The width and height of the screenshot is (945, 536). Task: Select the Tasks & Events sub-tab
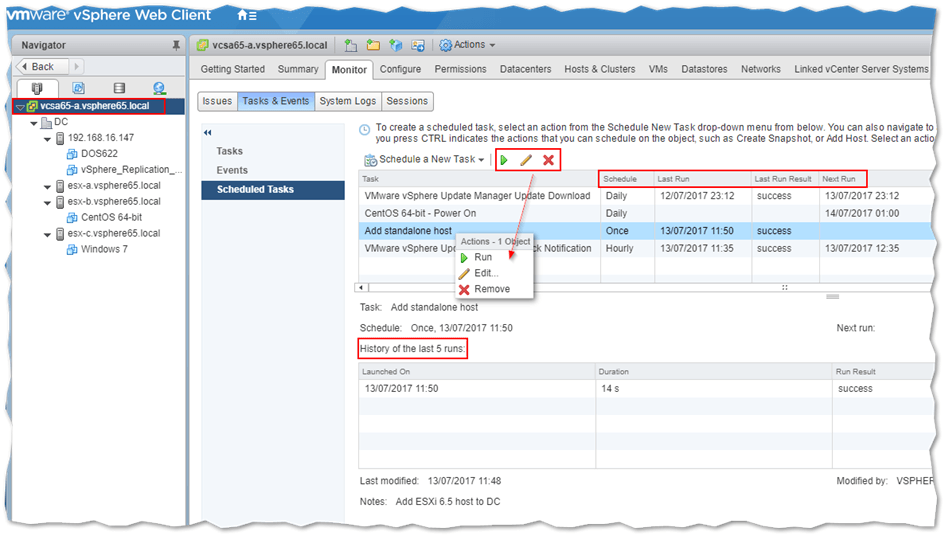(275, 101)
